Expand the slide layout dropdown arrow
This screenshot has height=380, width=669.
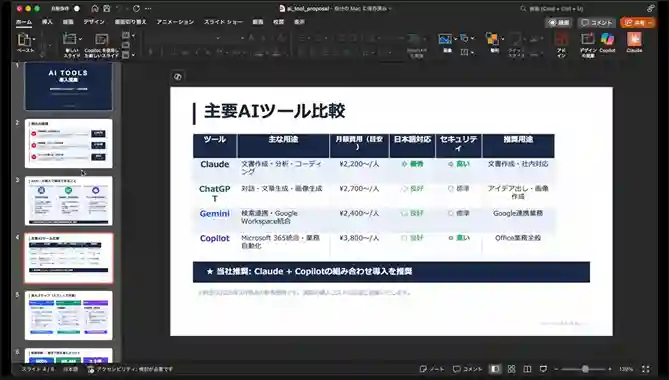133,35
